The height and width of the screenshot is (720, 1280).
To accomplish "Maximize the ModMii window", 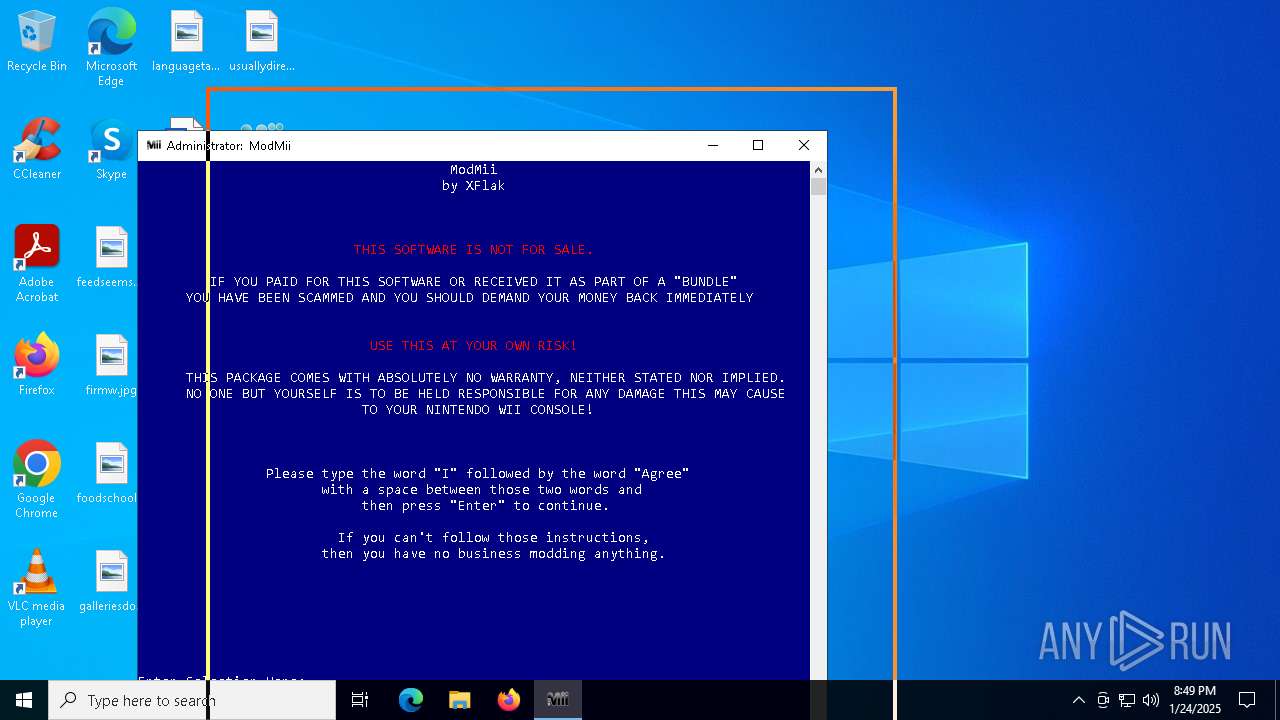I will [758, 145].
